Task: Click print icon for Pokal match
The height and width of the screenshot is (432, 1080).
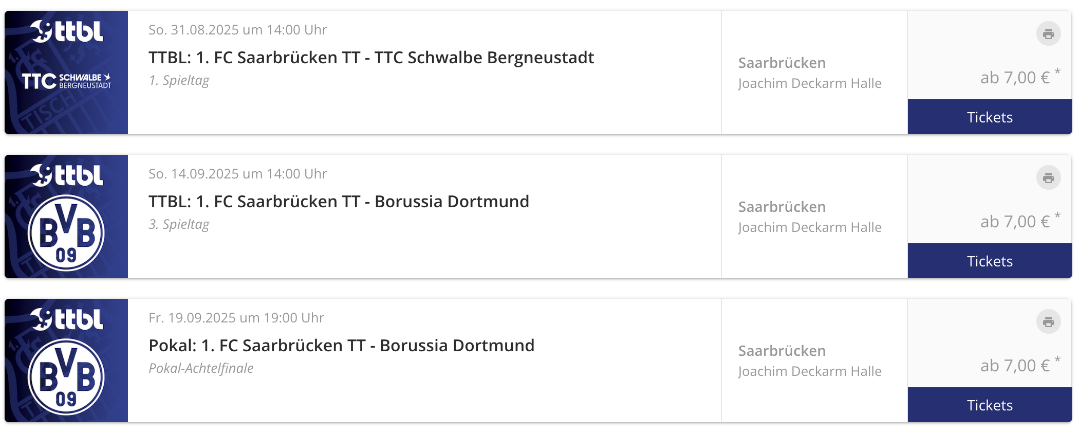Action: pos(1047,322)
